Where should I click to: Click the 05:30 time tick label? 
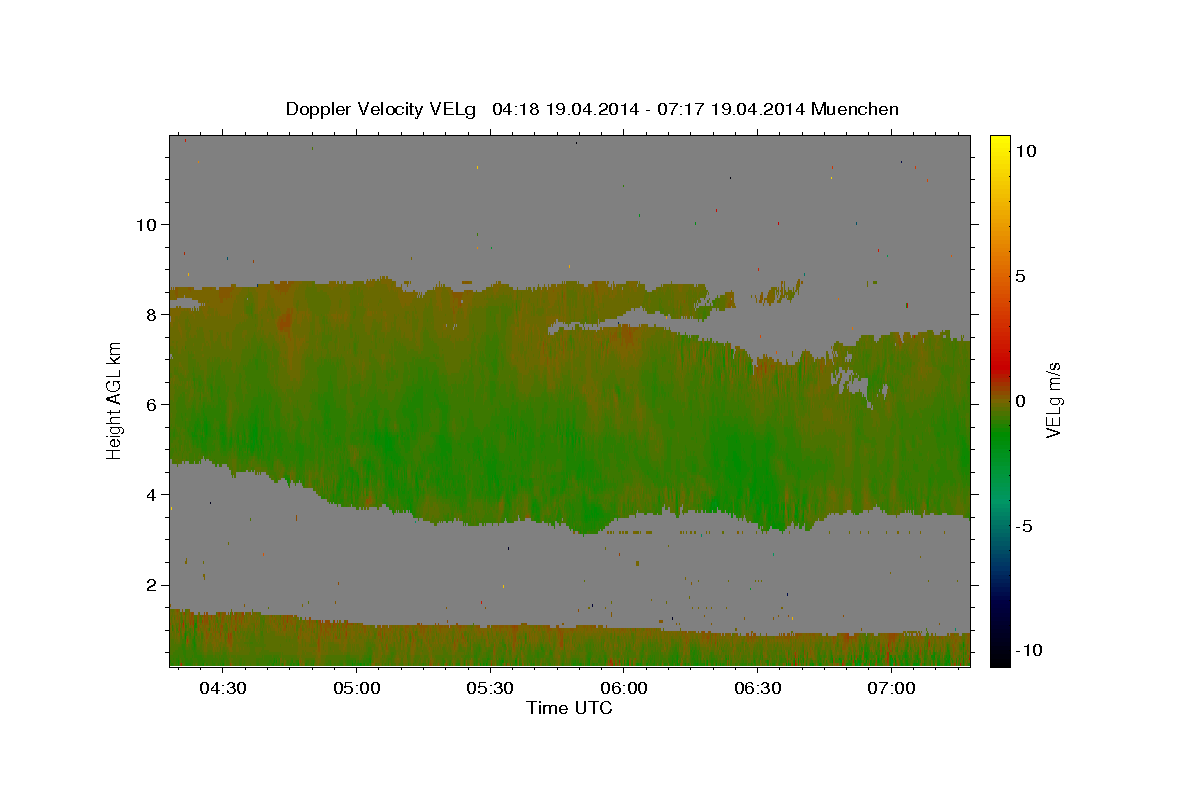click(x=490, y=688)
